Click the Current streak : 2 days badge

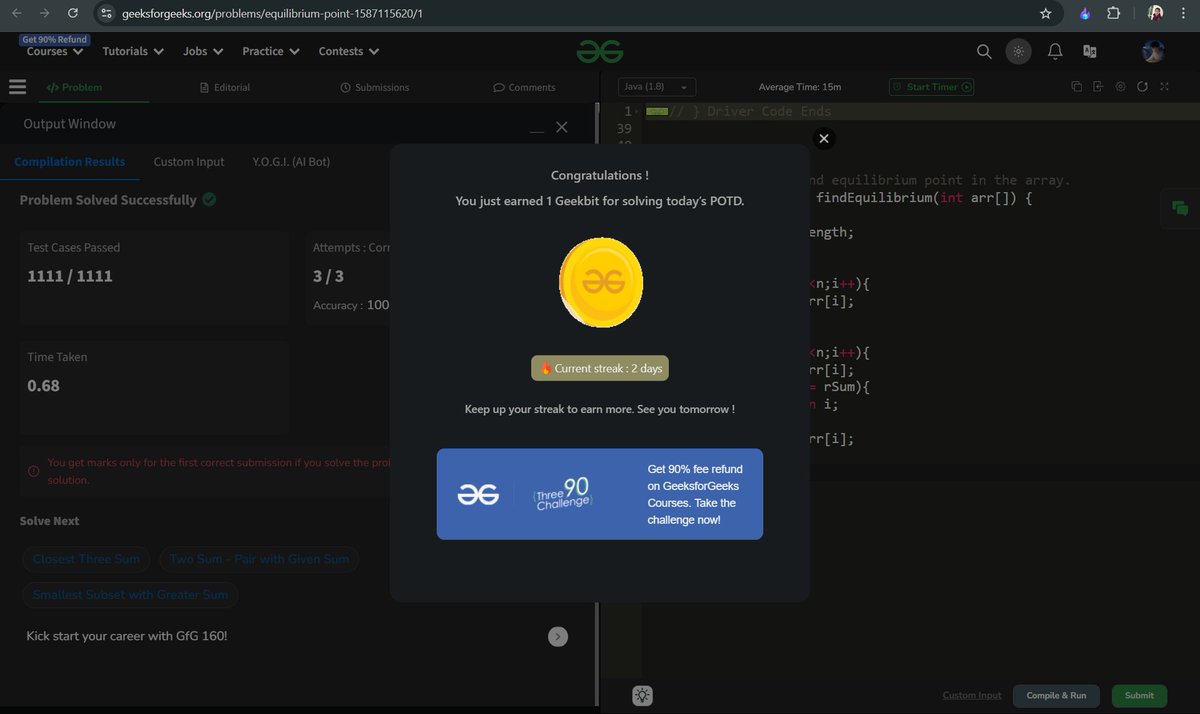click(600, 368)
